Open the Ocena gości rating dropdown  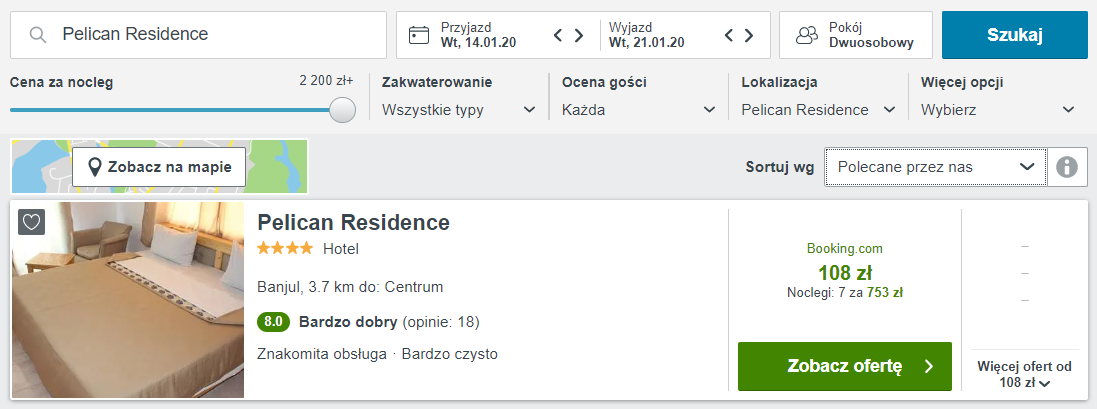click(x=639, y=110)
